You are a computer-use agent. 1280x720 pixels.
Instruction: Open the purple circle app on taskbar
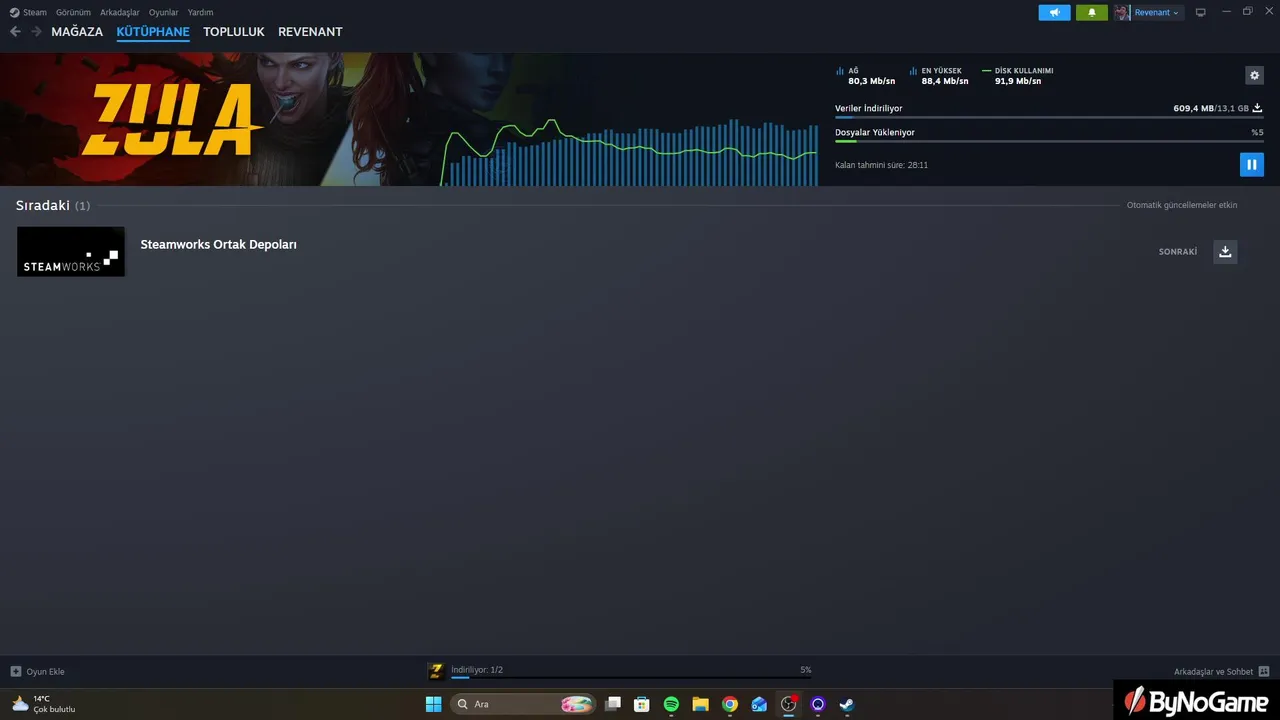(x=818, y=704)
